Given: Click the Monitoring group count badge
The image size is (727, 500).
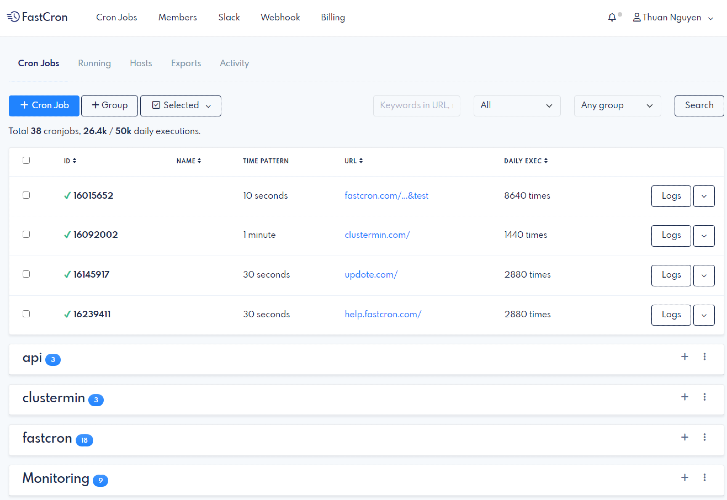Looking at the screenshot, I should click(100, 481).
